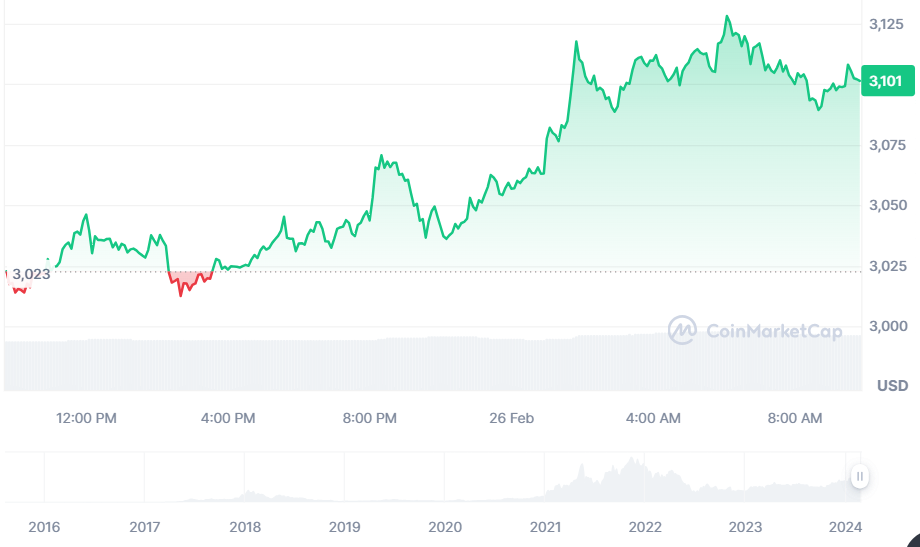
Task: Select 2024 on the history timeline
Action: pyautogui.click(x=845, y=527)
